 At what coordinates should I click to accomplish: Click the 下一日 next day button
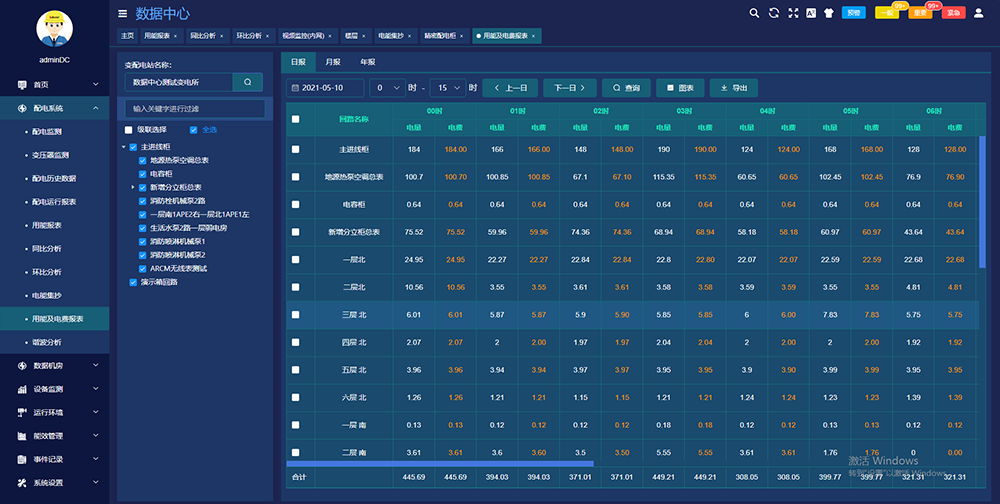tap(569, 88)
